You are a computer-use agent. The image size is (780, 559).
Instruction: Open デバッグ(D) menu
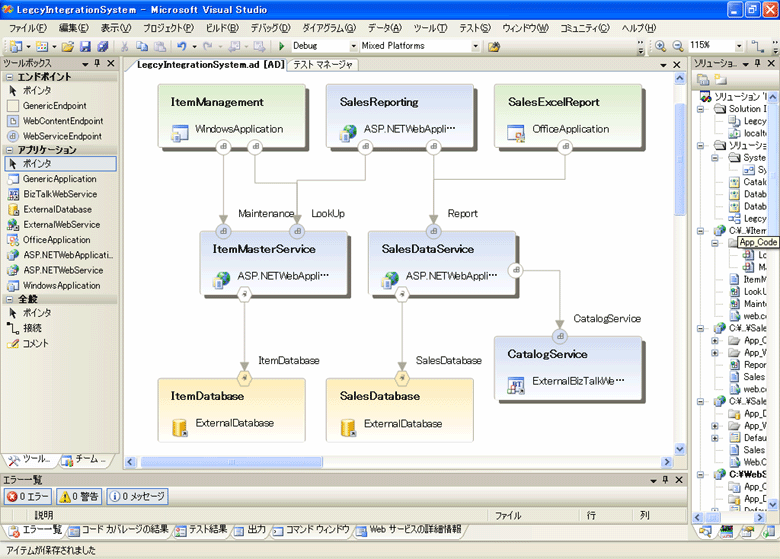pyautogui.click(x=270, y=28)
